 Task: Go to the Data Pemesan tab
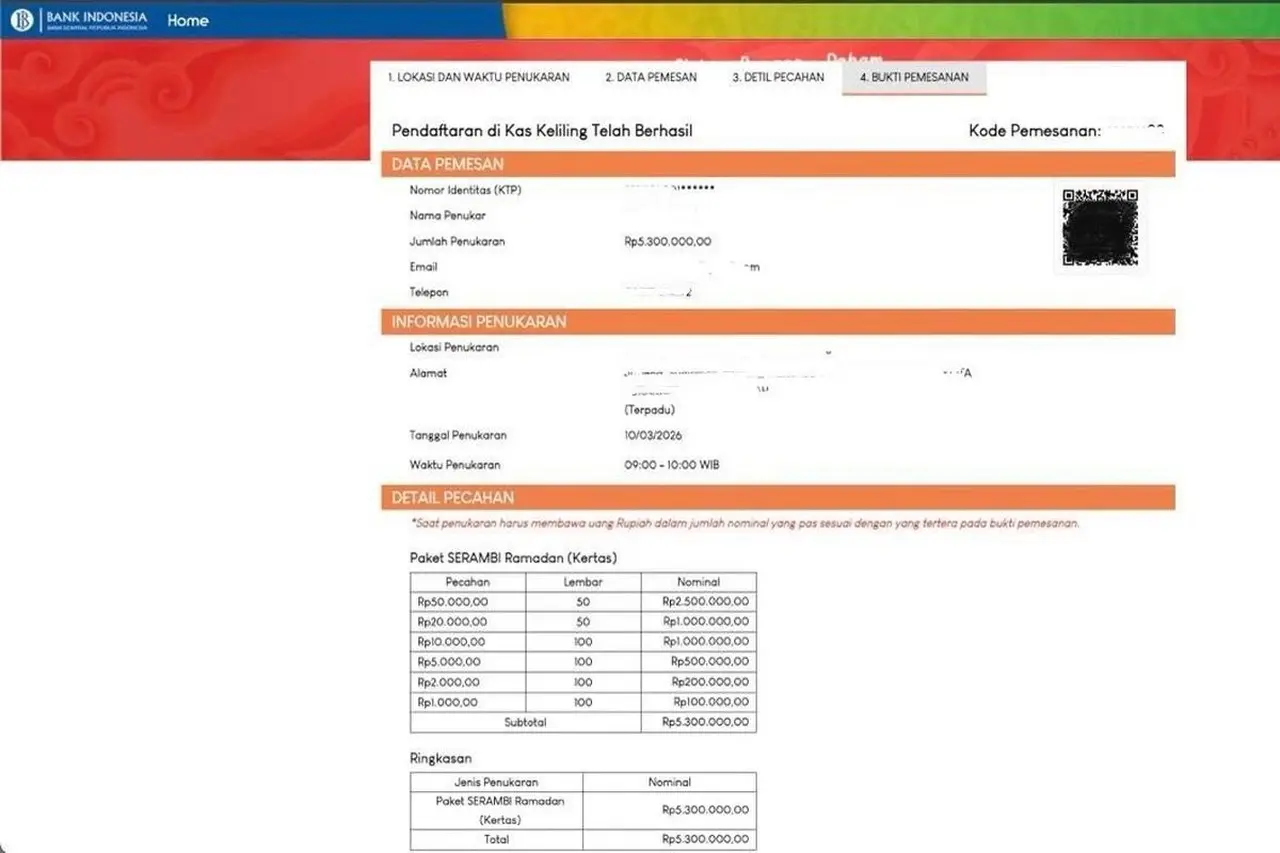click(650, 77)
